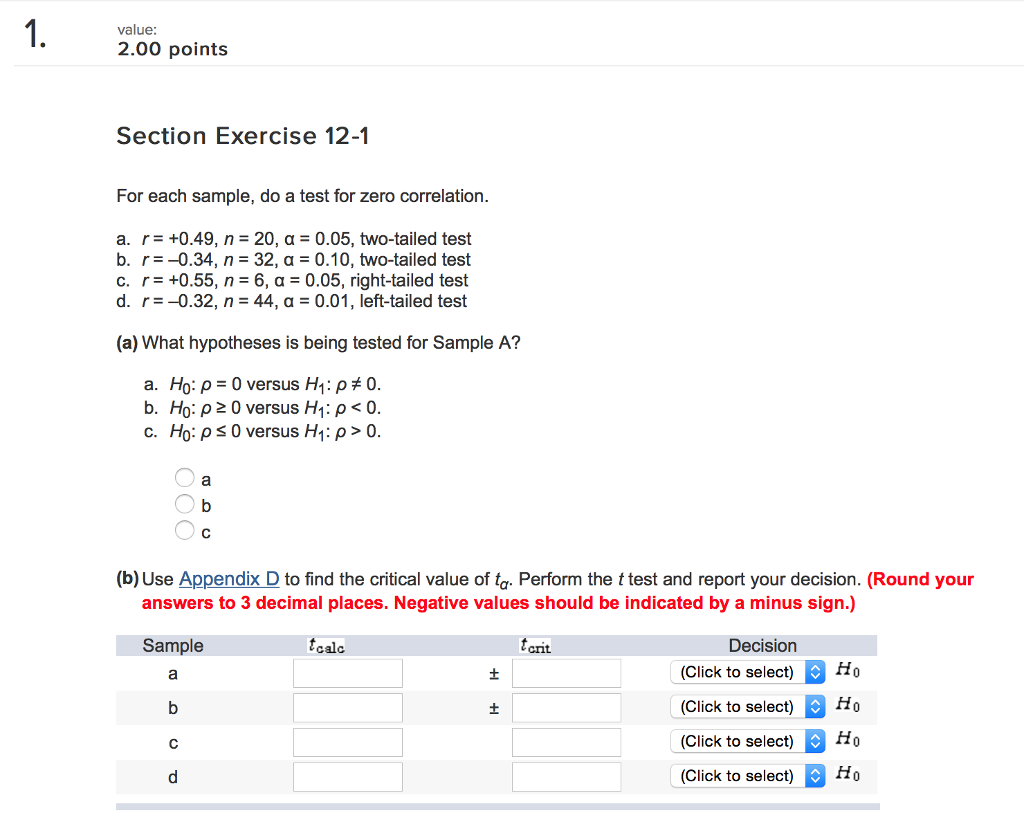This screenshot has height=840, width=1024.
Task: Open the Appendix D link
Action: coord(230,578)
